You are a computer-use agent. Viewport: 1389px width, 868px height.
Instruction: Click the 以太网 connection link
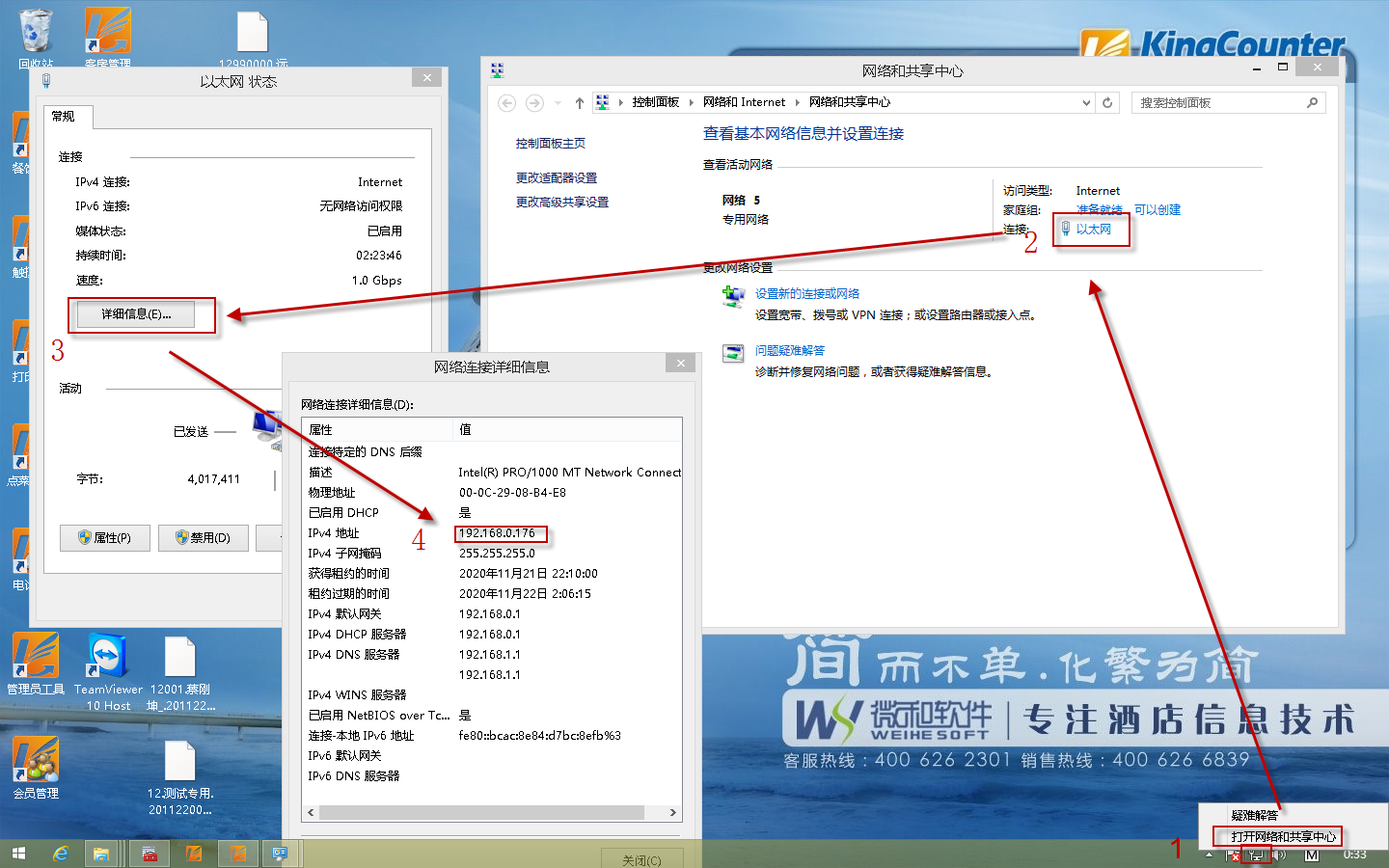point(1093,230)
